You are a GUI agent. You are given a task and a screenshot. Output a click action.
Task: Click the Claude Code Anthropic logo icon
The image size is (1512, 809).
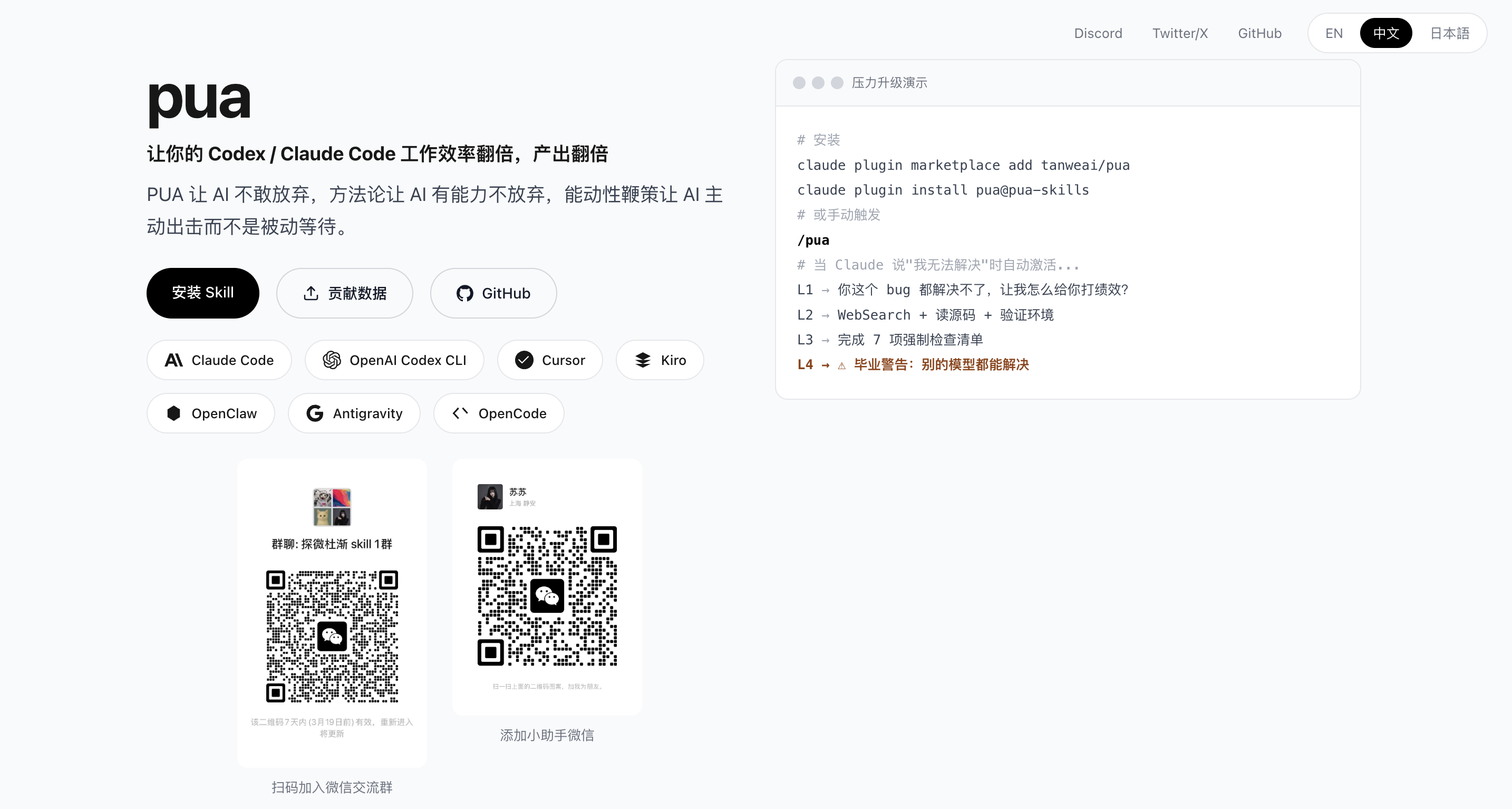coord(174,360)
